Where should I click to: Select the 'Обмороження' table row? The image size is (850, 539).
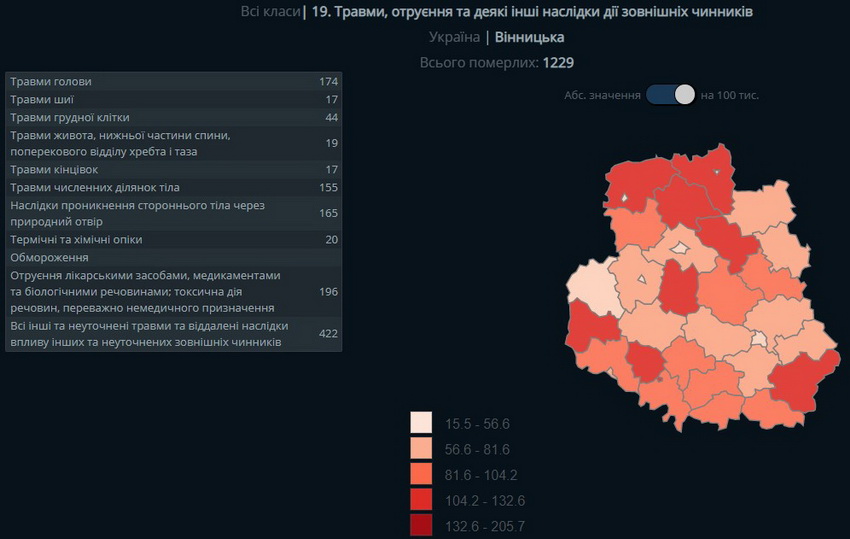pyautogui.click(x=173, y=258)
